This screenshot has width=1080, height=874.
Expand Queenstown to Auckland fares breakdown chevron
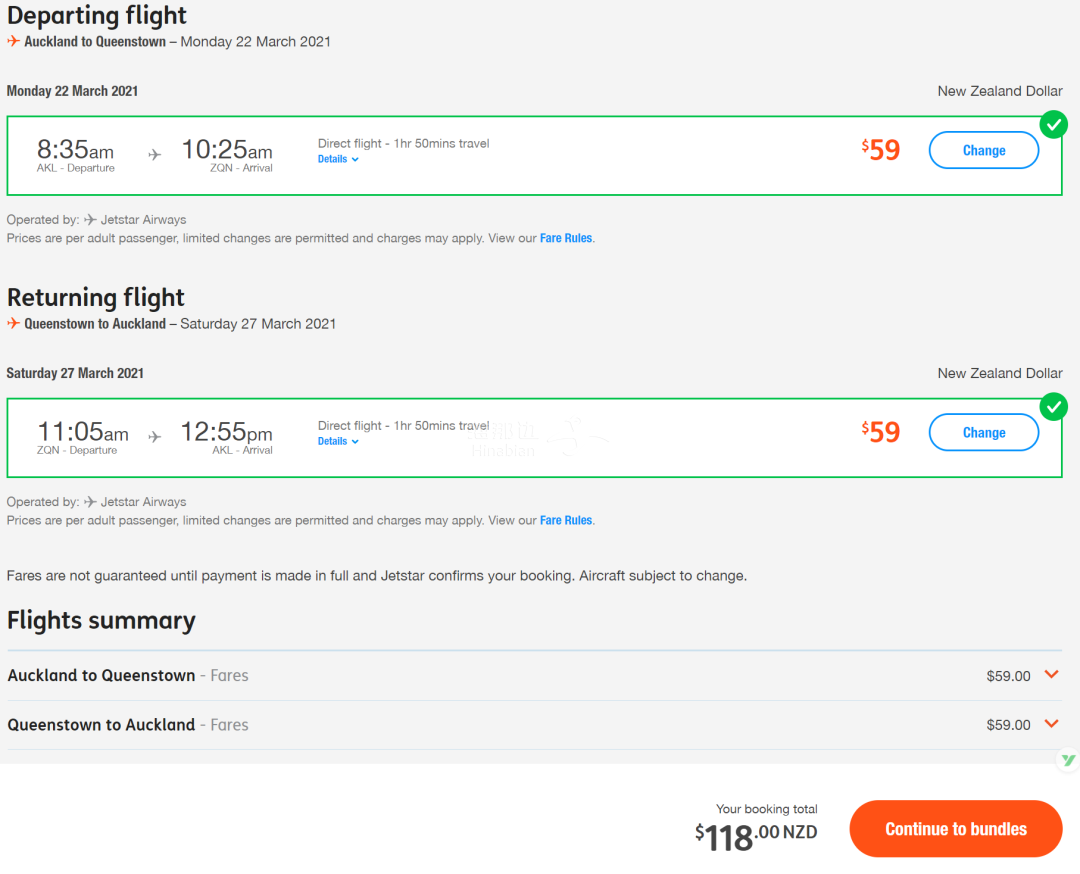[x=1051, y=724]
